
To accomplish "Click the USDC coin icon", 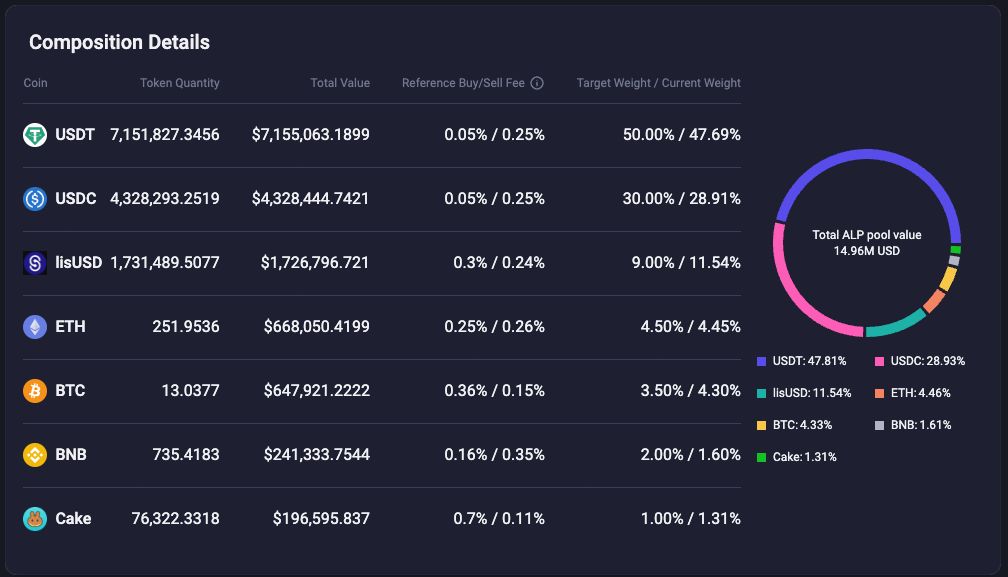I will tap(34, 198).
